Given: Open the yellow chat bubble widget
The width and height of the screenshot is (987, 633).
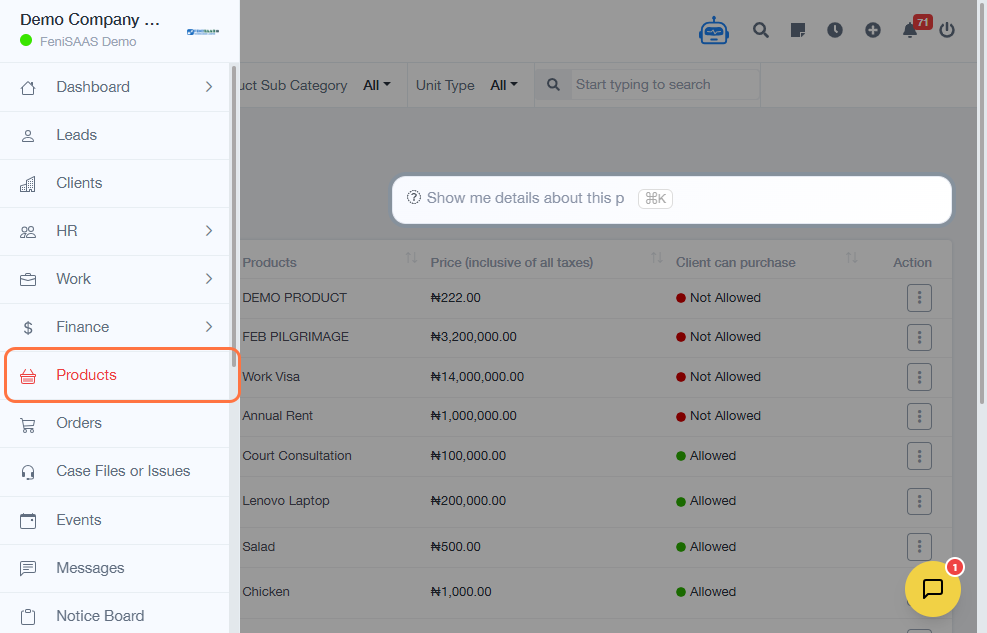Looking at the screenshot, I should point(932,589).
